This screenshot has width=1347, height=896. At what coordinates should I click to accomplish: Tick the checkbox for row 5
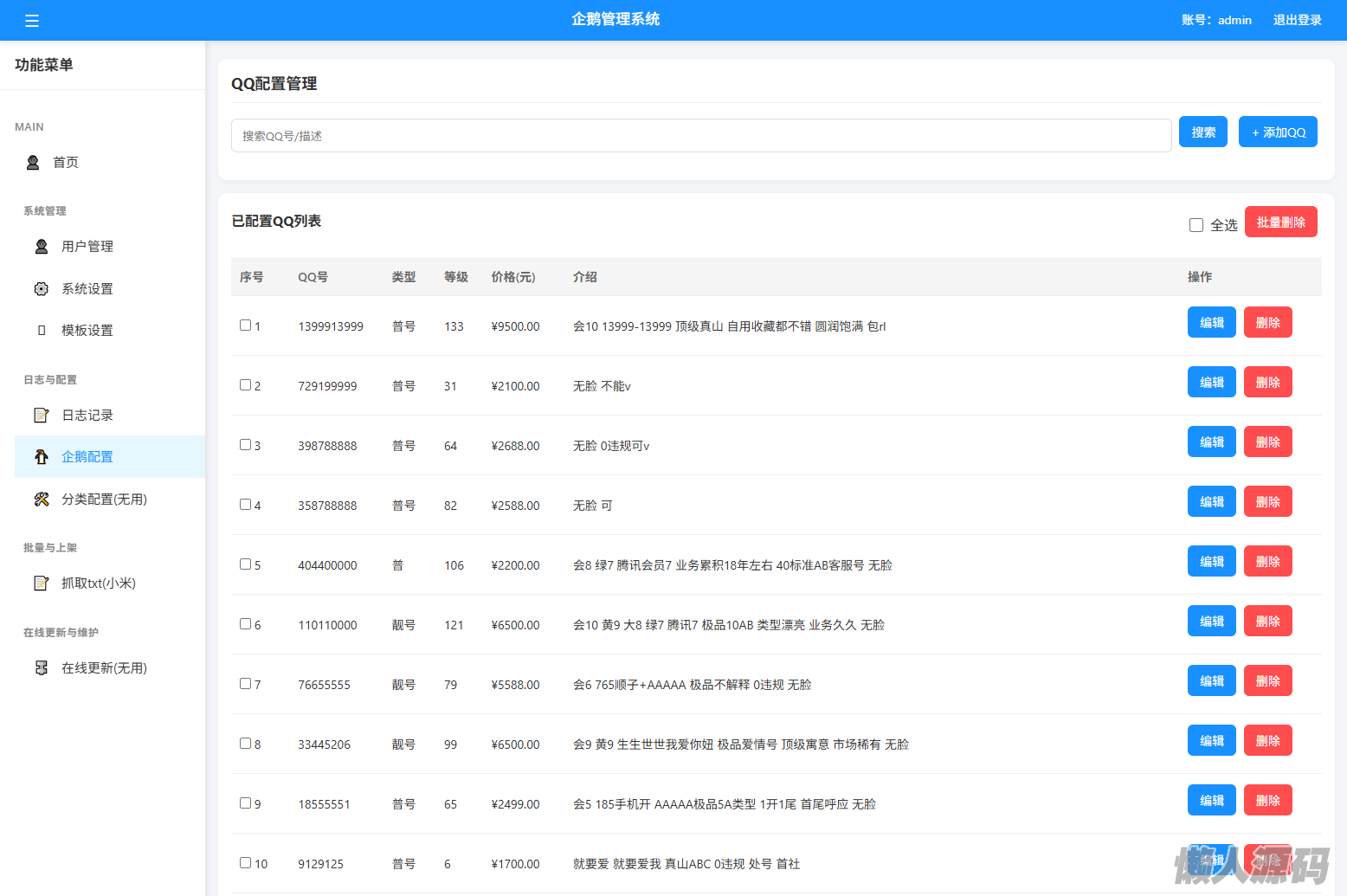pyautogui.click(x=246, y=564)
